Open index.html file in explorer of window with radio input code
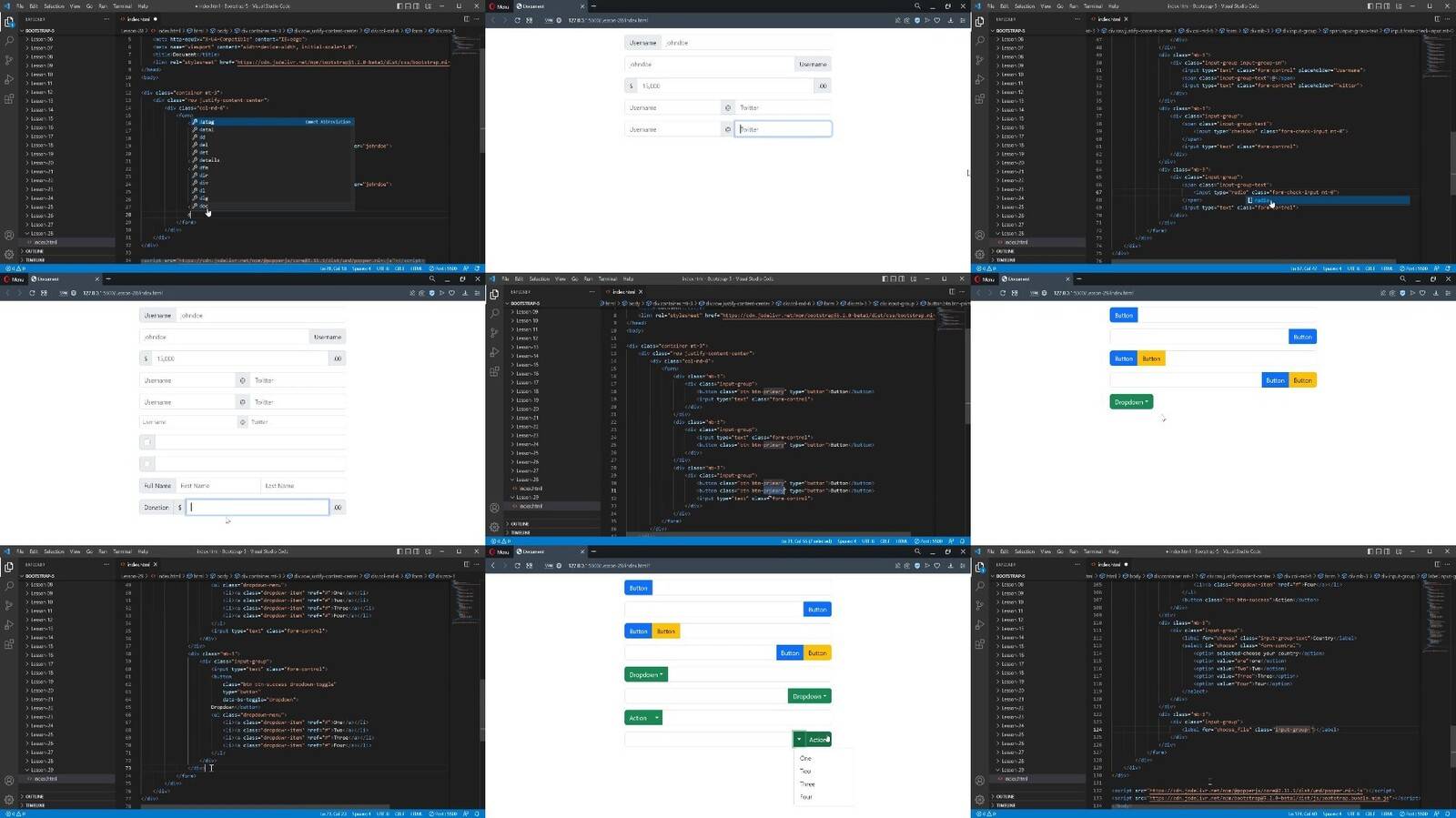This screenshot has height=818, width=1456. point(1016,242)
